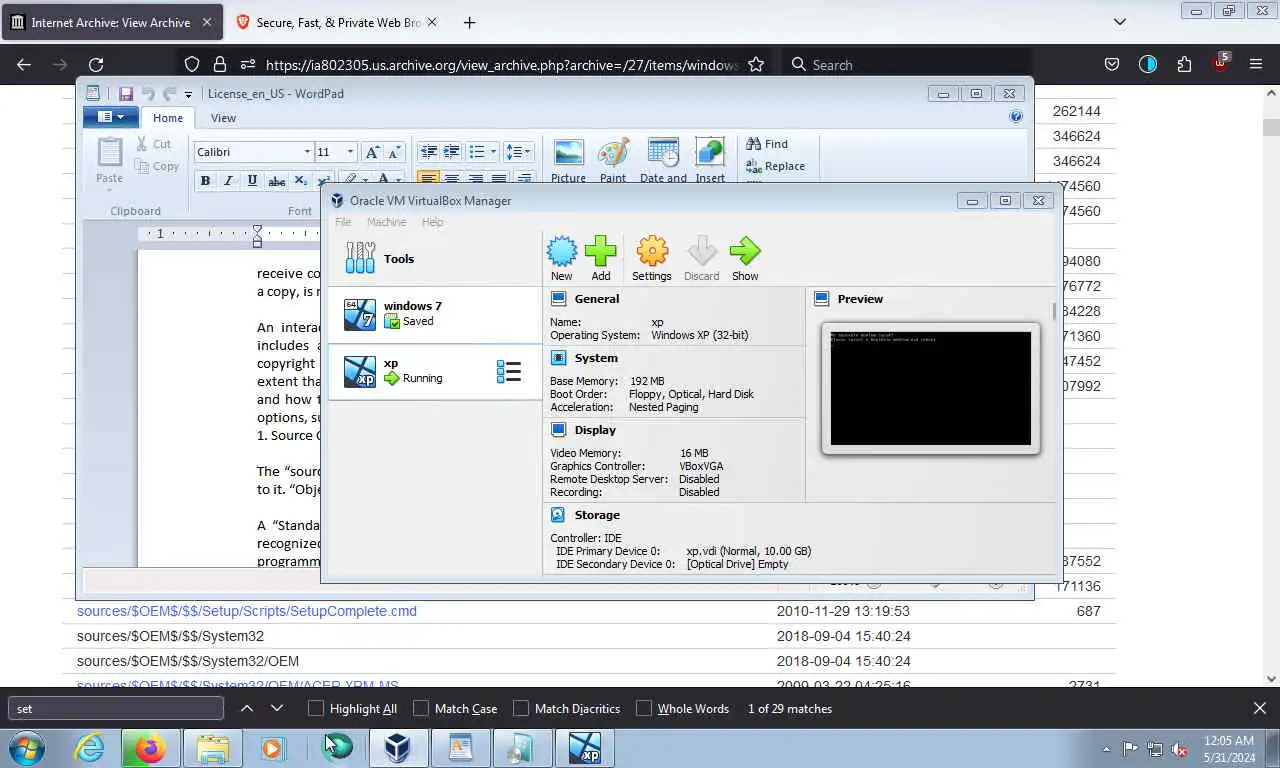Open the File menu in VirtualBox
Image resolution: width=1280 pixels, height=768 pixels.
tap(343, 222)
